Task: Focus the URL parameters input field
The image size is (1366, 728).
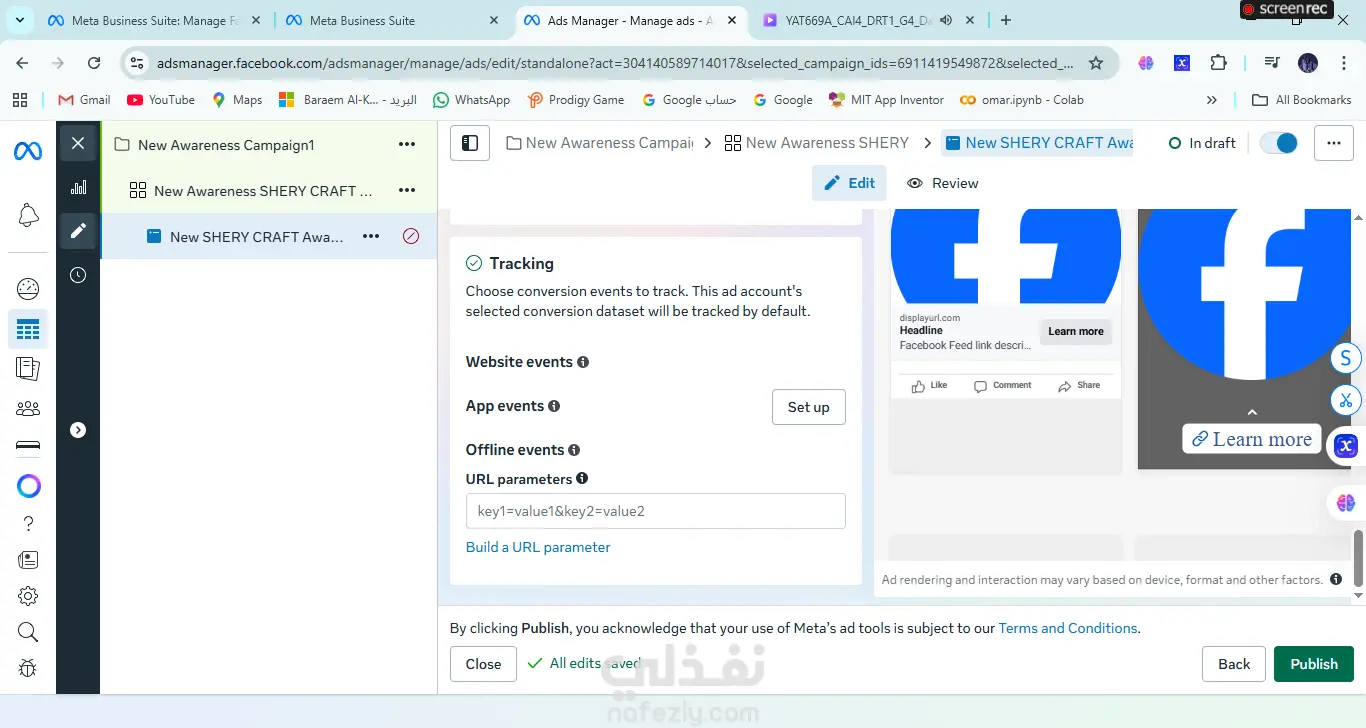Action: (656, 511)
